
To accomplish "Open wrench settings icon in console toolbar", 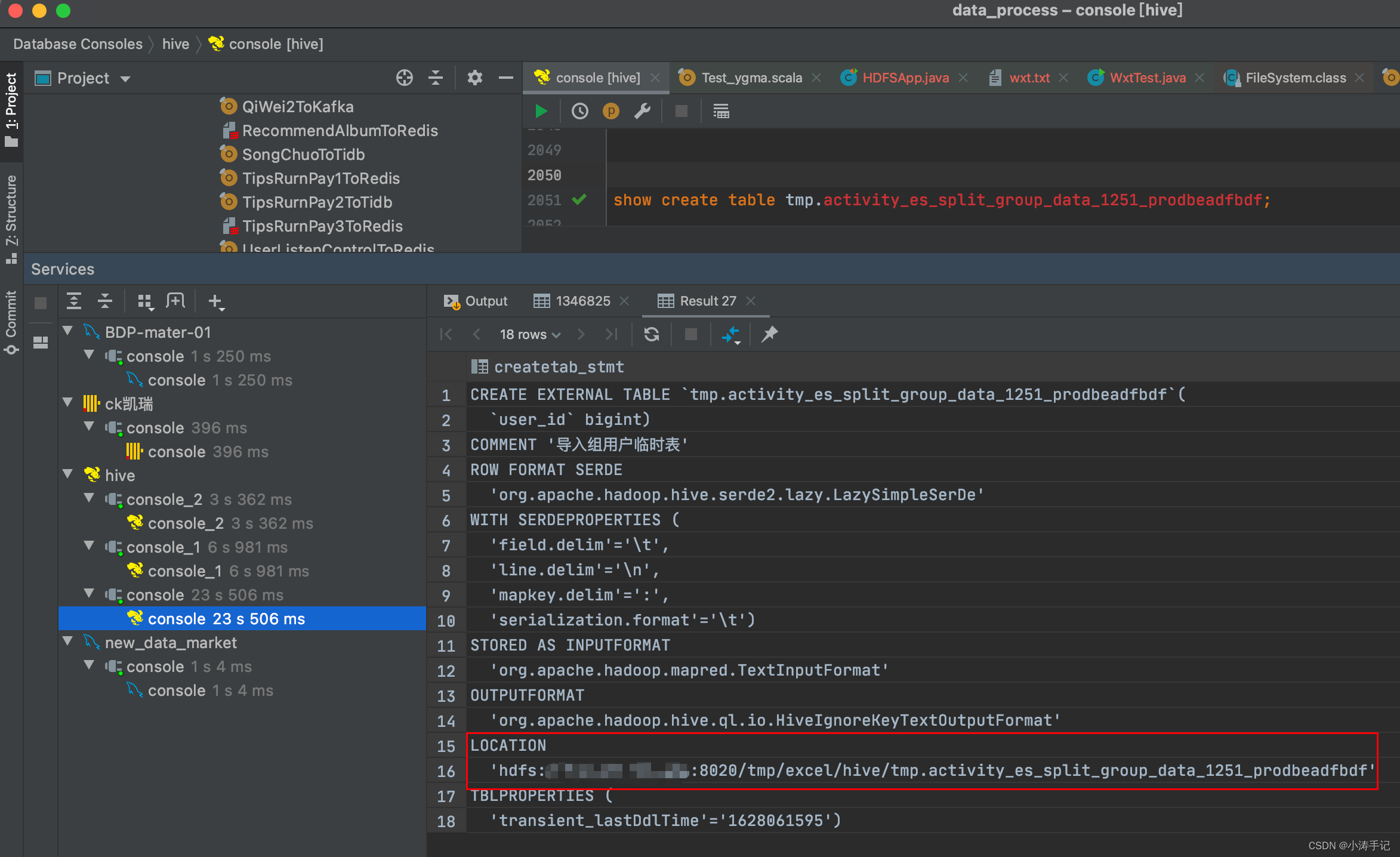I will click(643, 111).
